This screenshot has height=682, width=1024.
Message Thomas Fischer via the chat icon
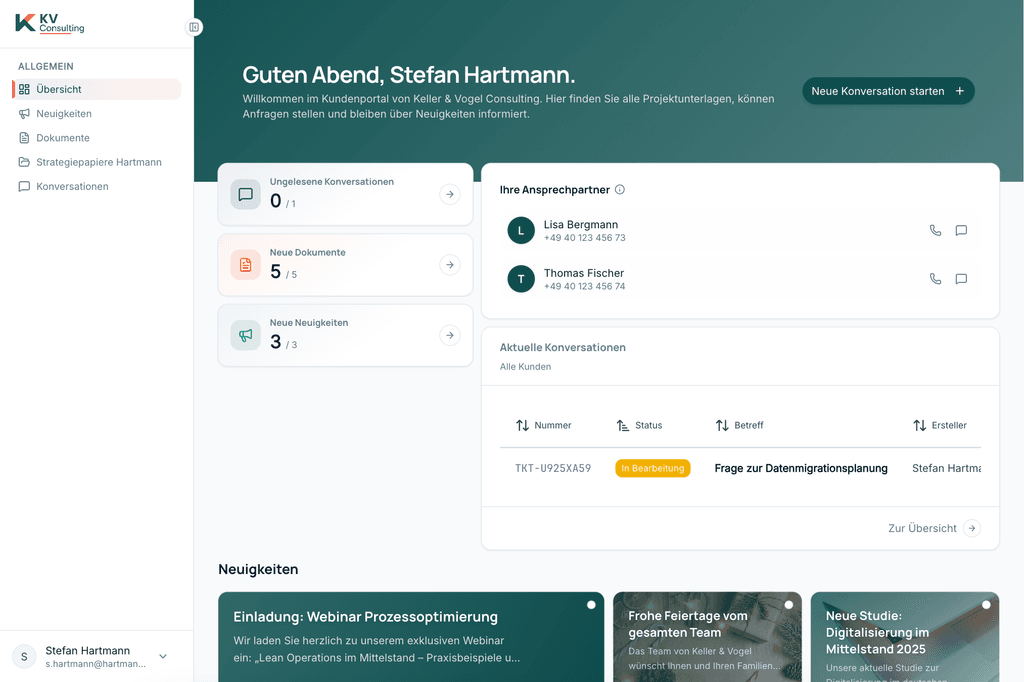(x=961, y=279)
